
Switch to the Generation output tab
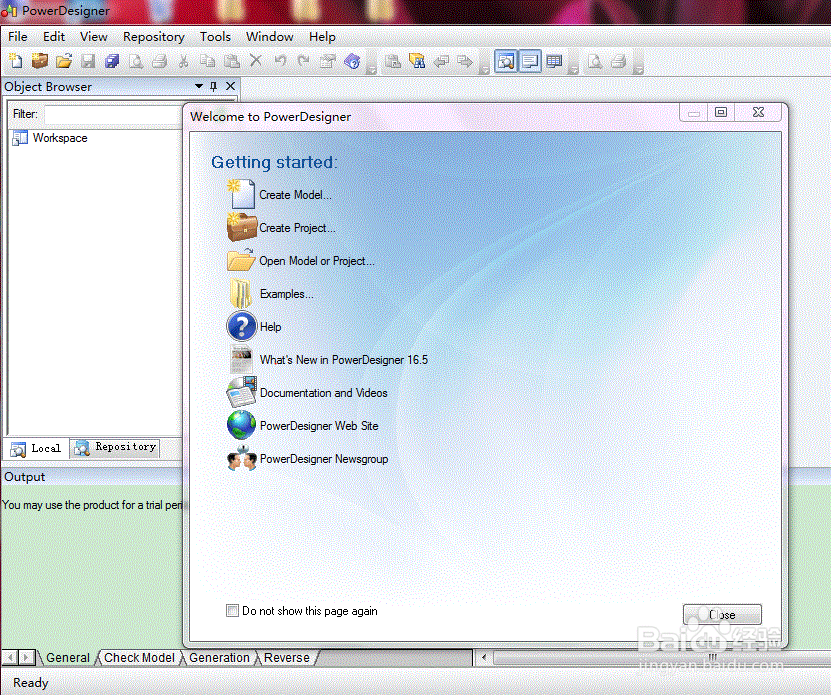point(219,657)
